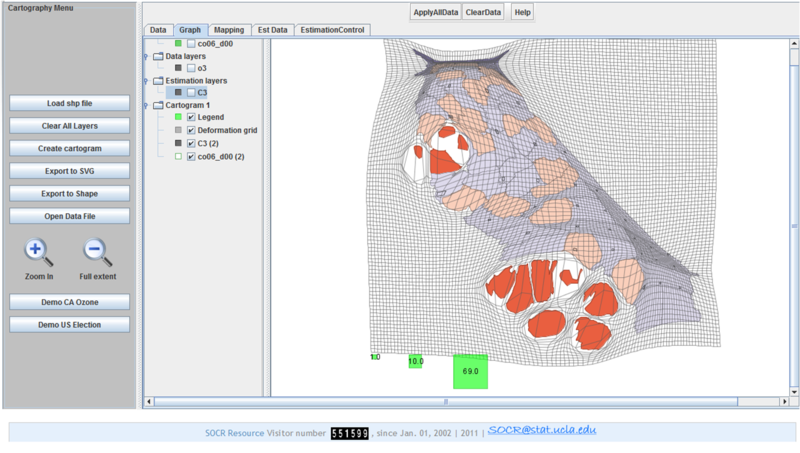Click the Load shp file button
Viewport: 800px width, 453px height.
[x=69, y=103]
